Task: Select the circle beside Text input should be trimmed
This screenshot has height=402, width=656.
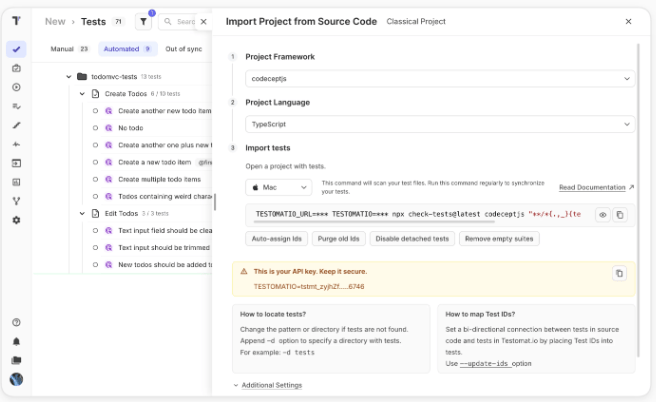Action: click(x=95, y=248)
